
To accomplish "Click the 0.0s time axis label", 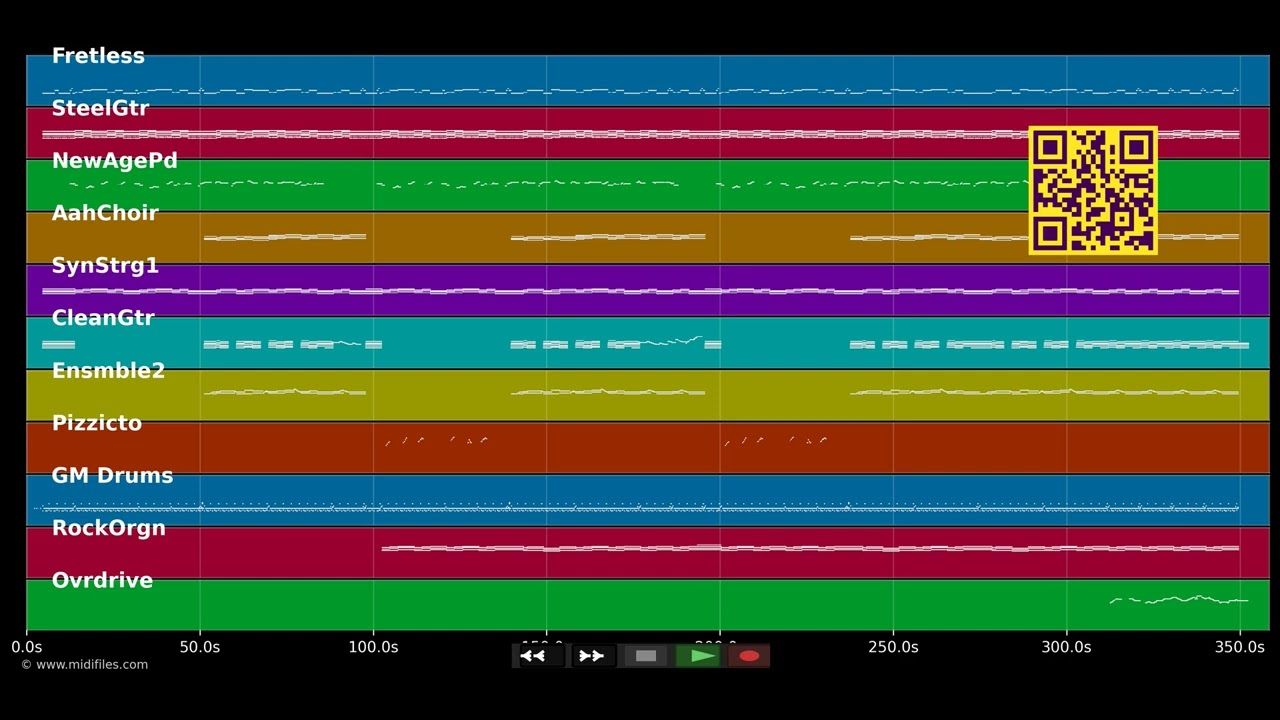I will (x=27, y=647).
